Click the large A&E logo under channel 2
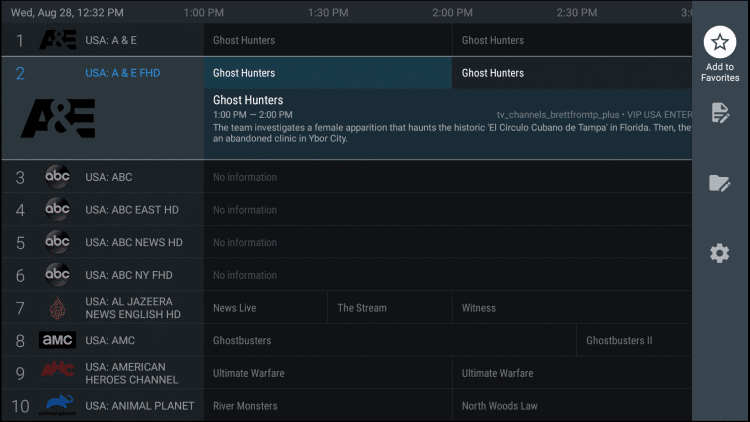 click(58, 119)
